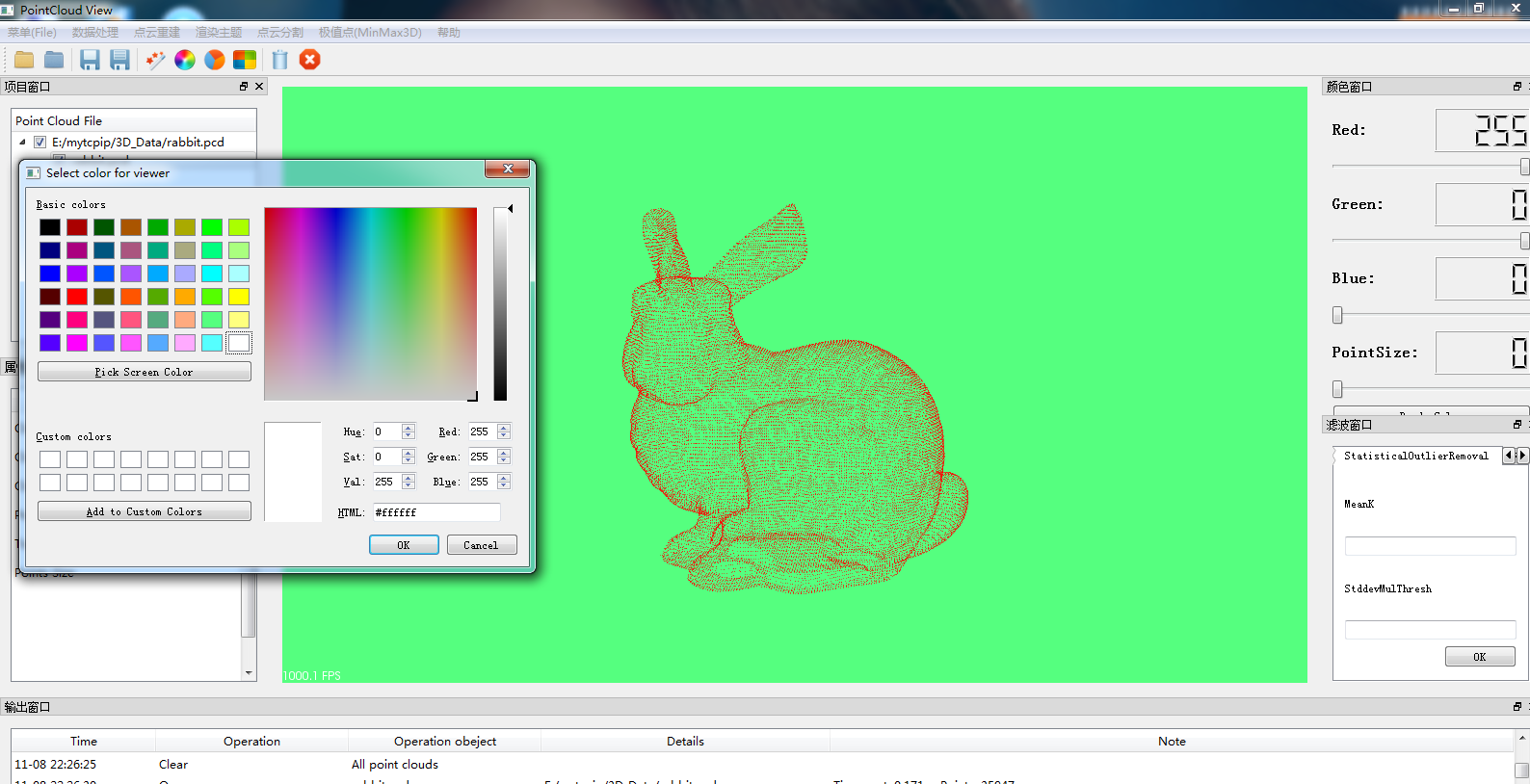The height and width of the screenshot is (784, 1530).
Task: Close the Select color for viewer dialog
Action: [507, 169]
